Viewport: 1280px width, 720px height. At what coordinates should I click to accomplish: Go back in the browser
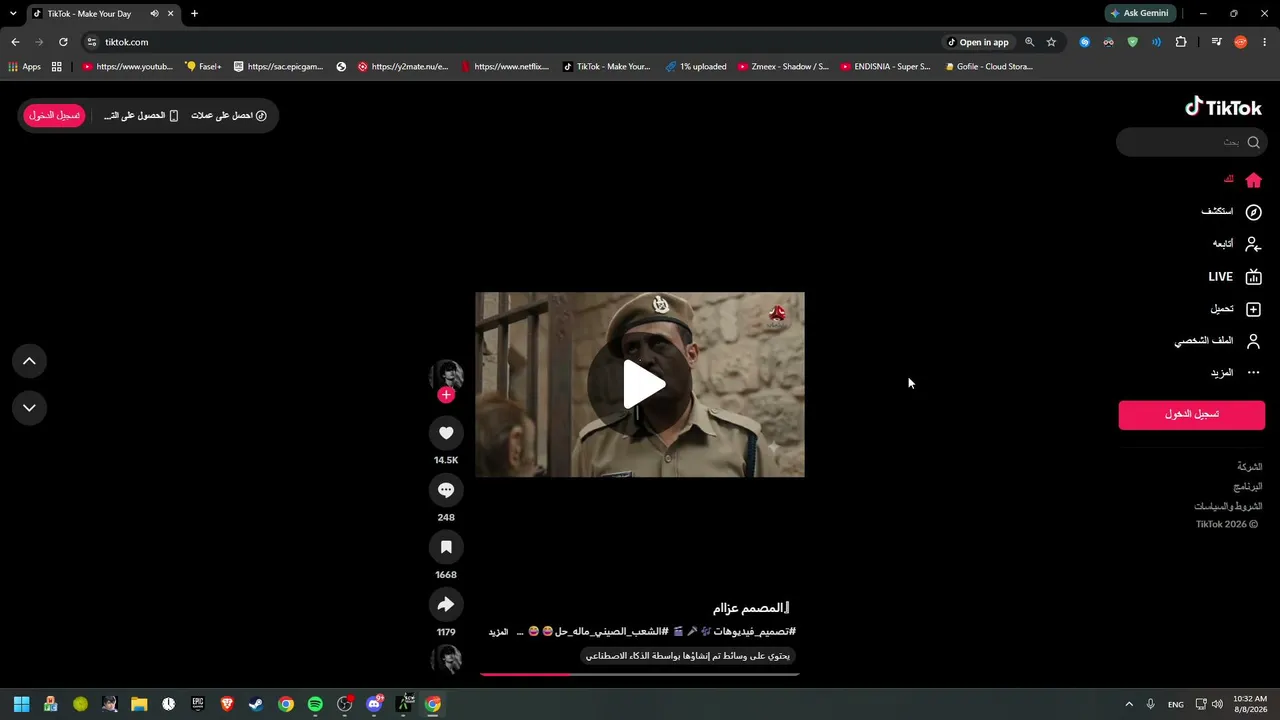click(15, 42)
